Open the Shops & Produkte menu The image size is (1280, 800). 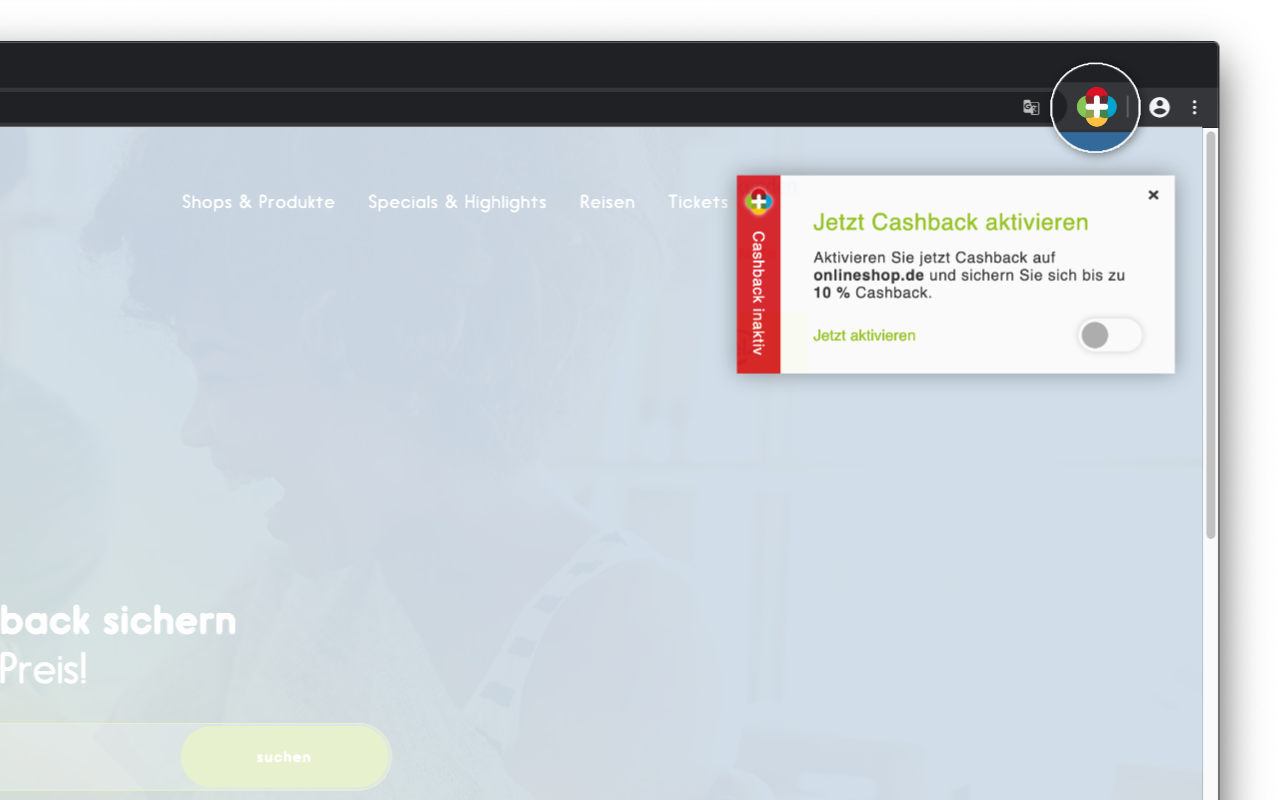coord(258,202)
